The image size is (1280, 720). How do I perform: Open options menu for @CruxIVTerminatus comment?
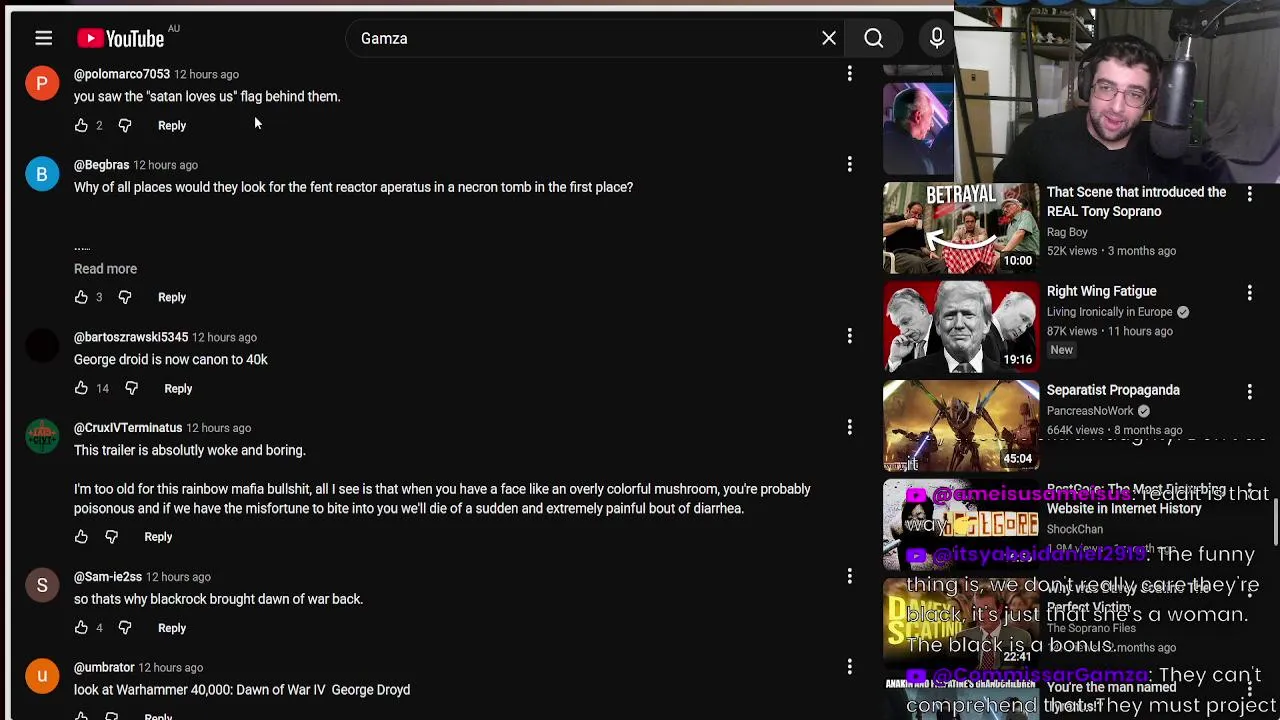850,427
